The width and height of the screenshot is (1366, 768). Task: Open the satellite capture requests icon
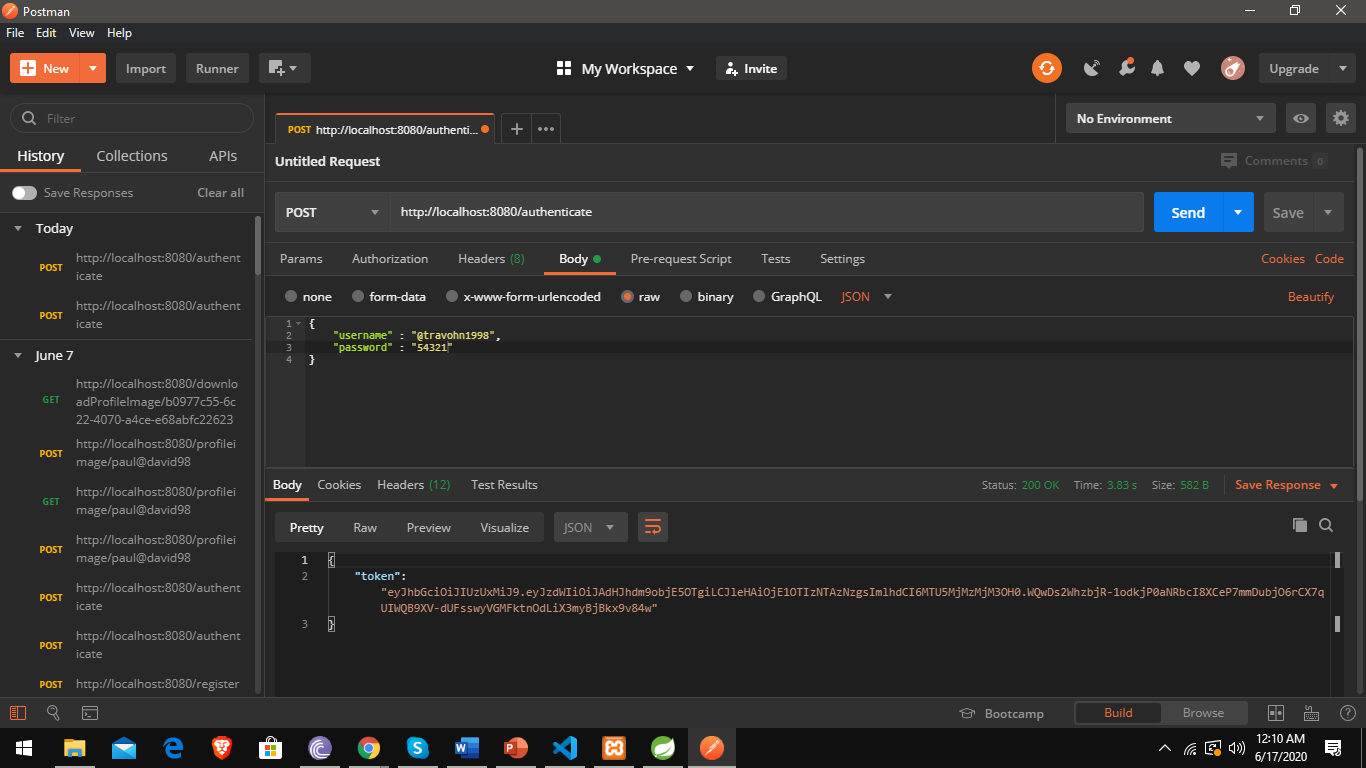point(1092,69)
